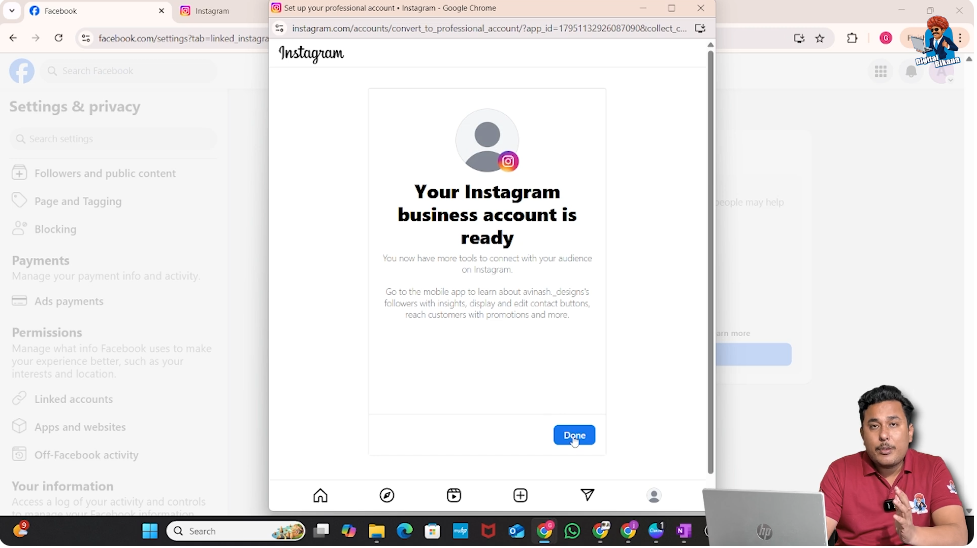Open File Explorer from the taskbar

(377, 532)
